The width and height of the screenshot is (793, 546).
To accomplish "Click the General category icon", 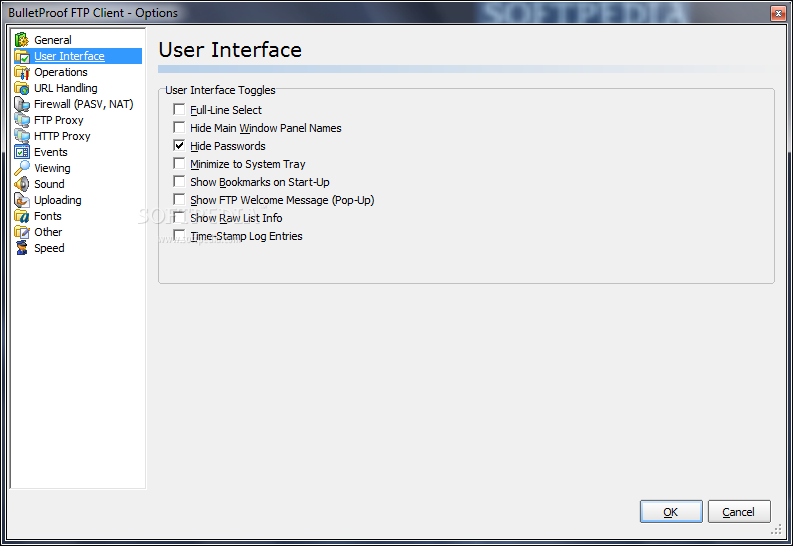I will tap(22, 39).
